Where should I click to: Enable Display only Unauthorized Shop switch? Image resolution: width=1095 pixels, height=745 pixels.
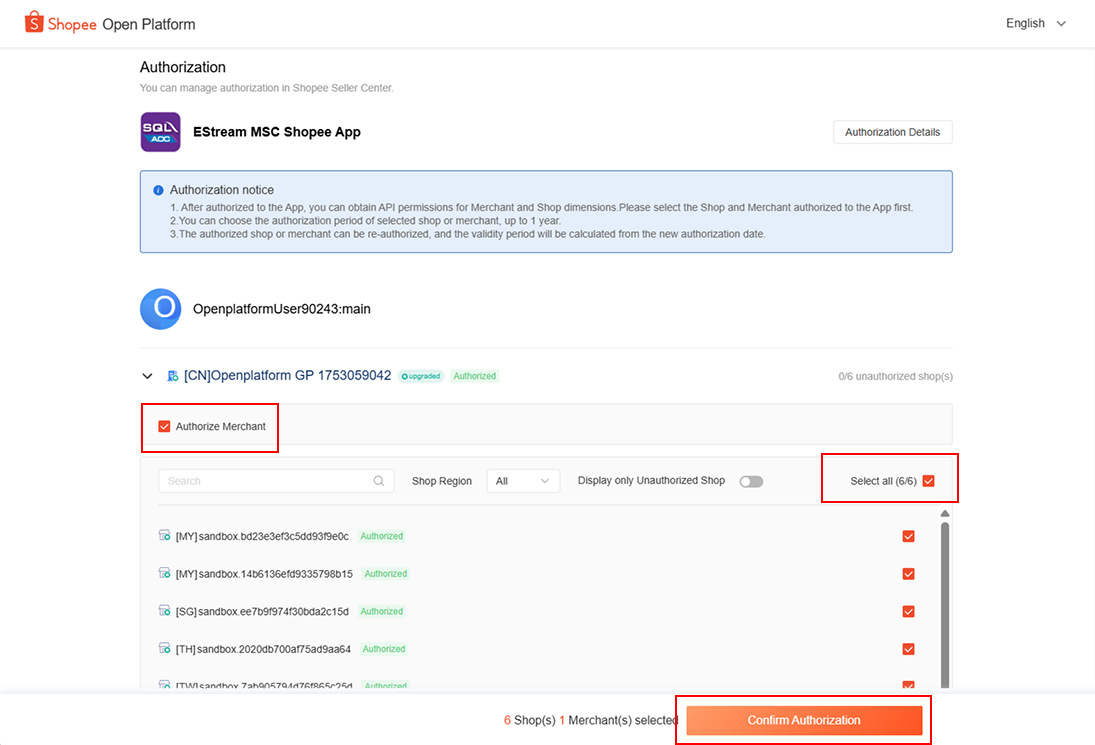[x=751, y=481]
